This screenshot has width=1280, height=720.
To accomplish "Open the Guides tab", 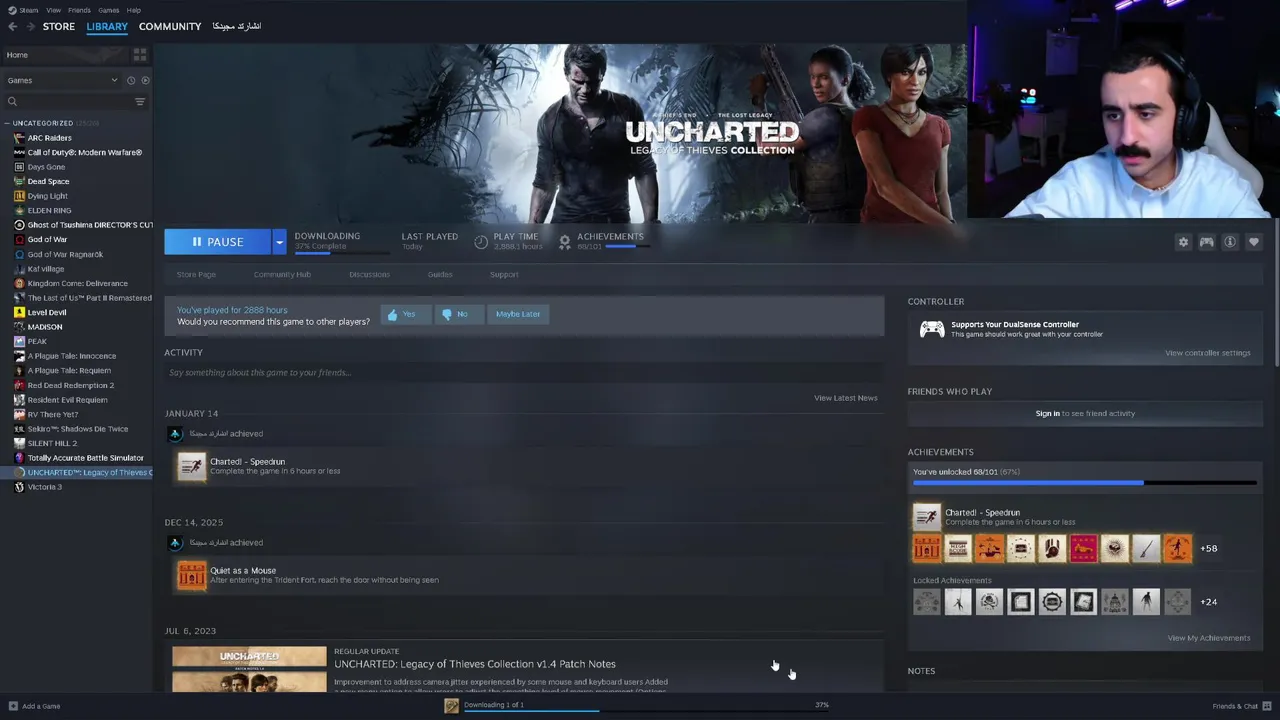I will [440, 274].
